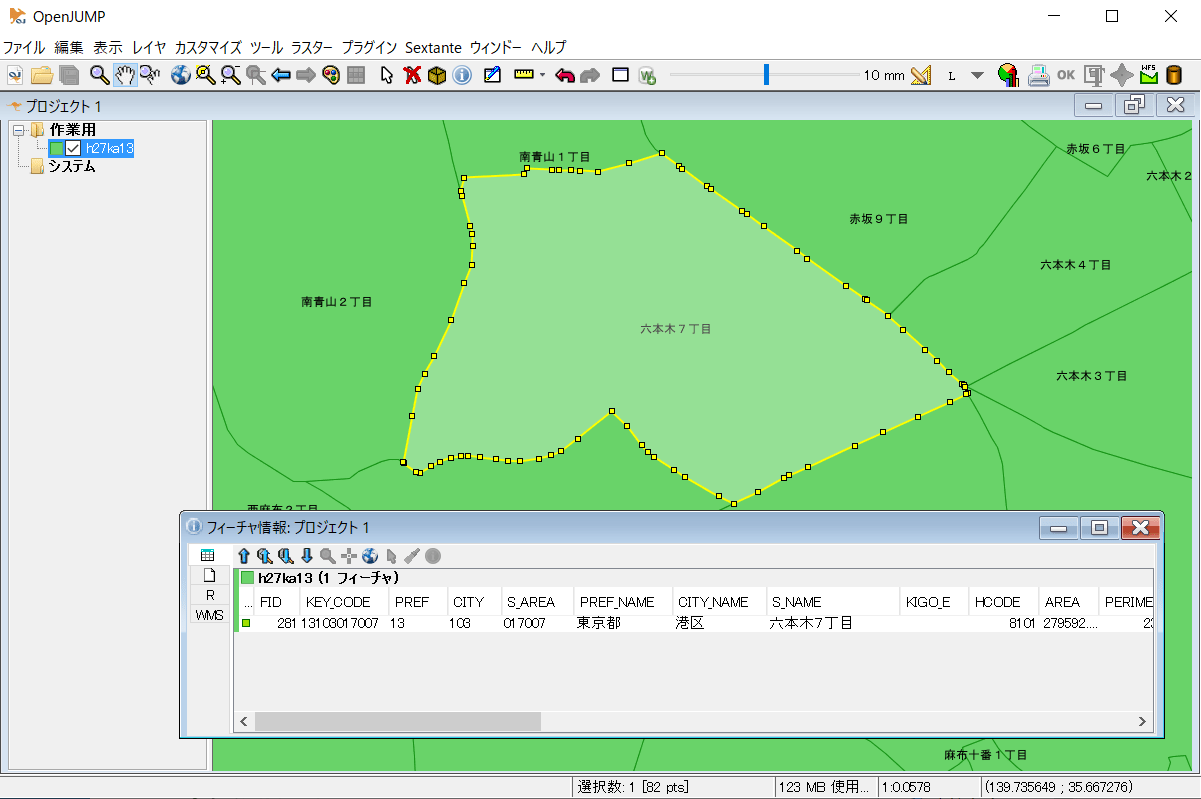Click the CITY_NAME column header

pos(719,602)
